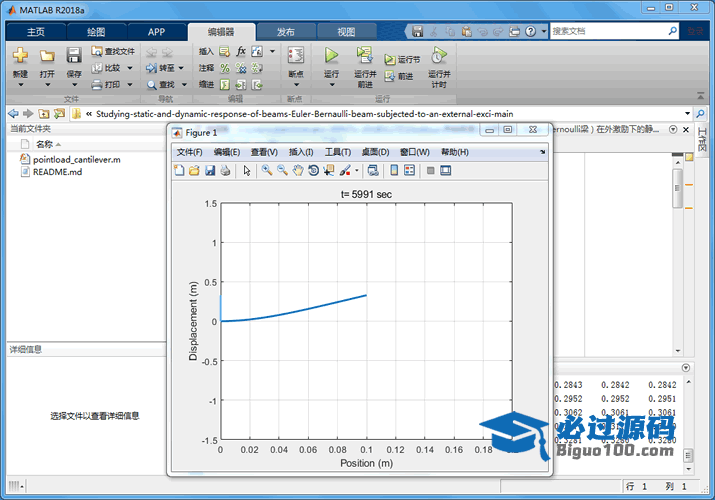Click the Breakpoints icon in ribbon
Screen dimensions: 715x500
[296, 55]
